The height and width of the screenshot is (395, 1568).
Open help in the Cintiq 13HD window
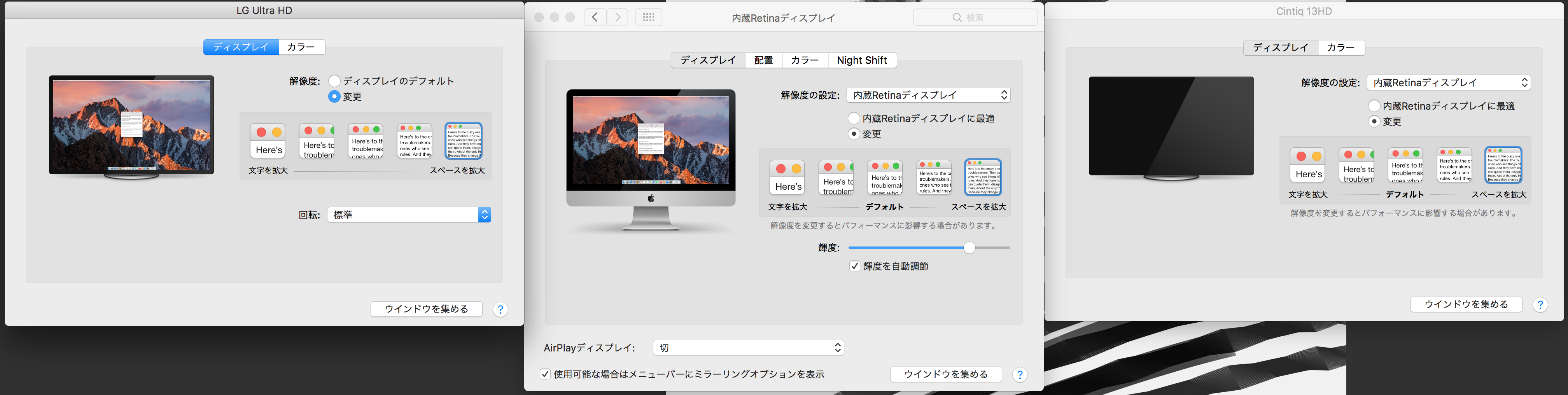click(1540, 304)
